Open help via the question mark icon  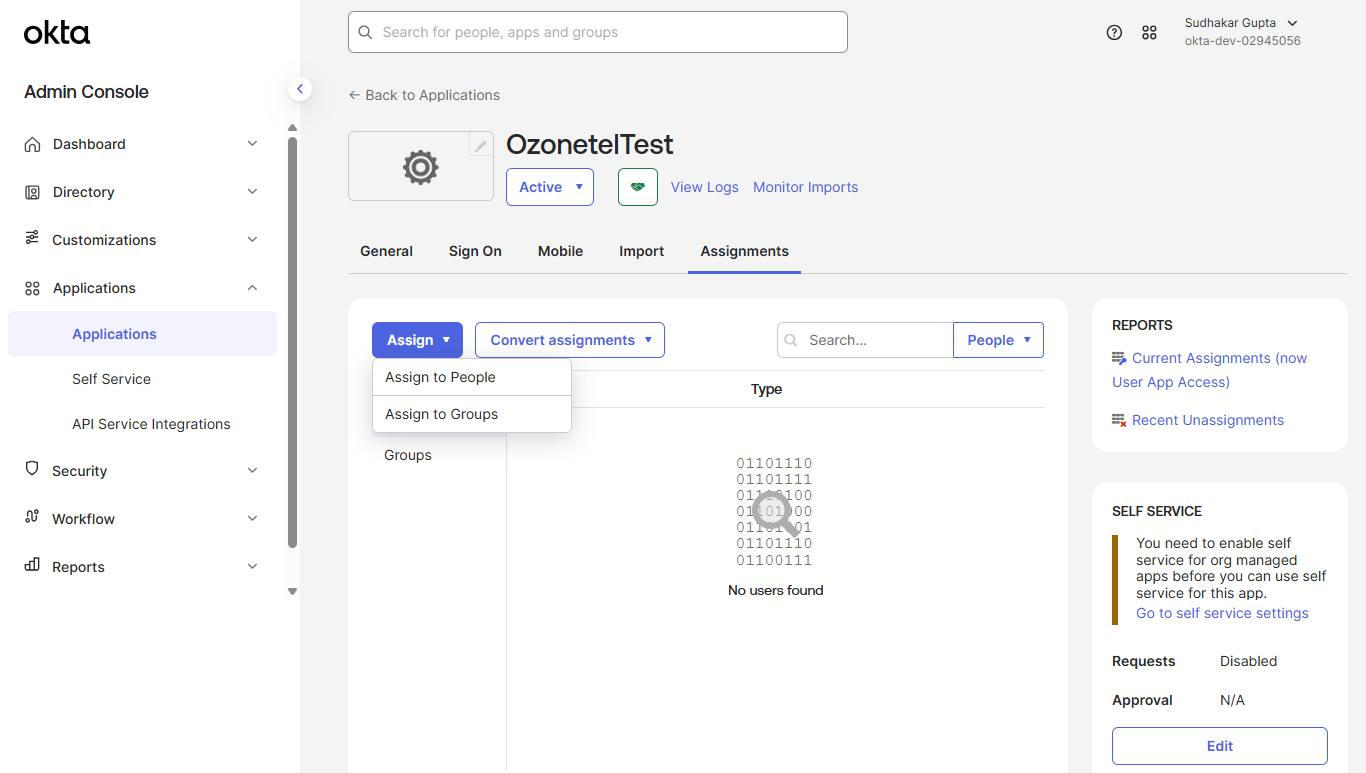(1114, 32)
